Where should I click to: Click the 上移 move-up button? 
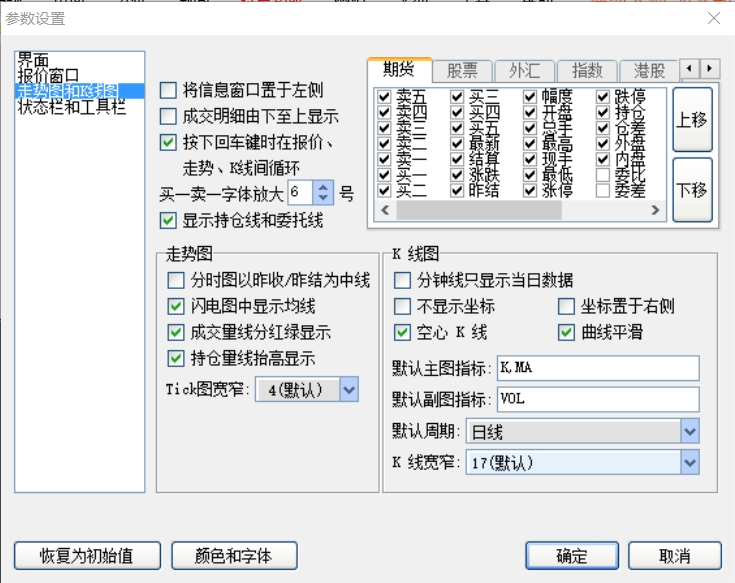pos(692,119)
